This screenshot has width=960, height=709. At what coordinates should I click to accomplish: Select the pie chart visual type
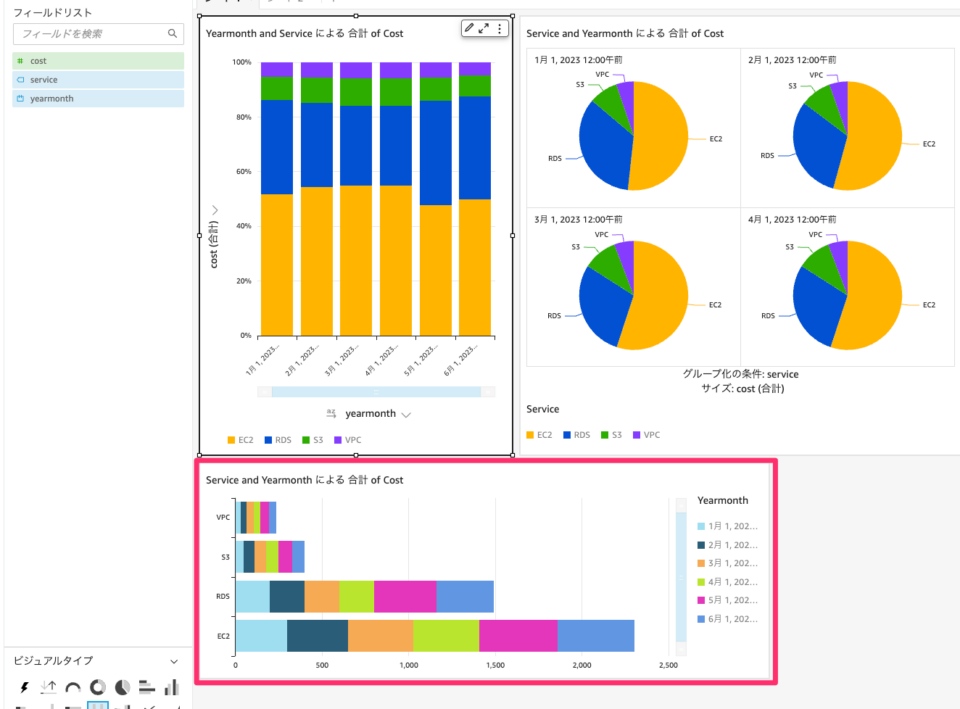click(122, 688)
